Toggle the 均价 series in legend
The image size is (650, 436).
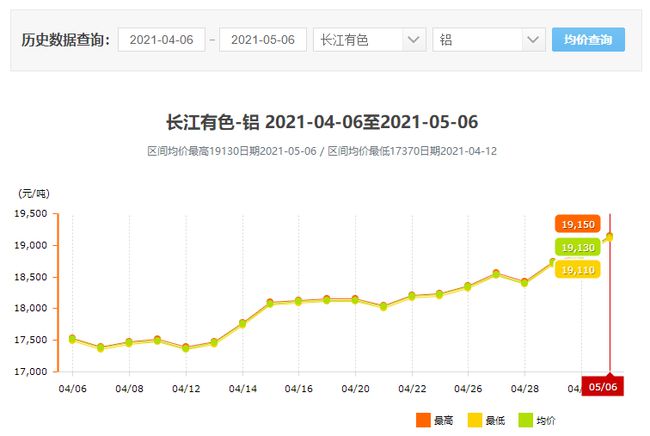(x=540, y=418)
